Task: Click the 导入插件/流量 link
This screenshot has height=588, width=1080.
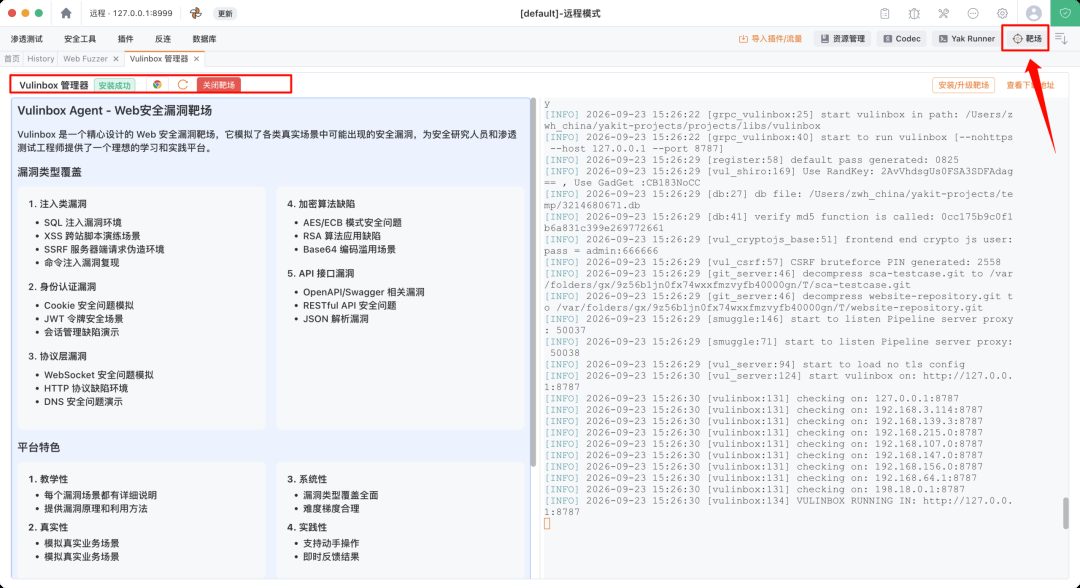Action: tap(770, 39)
